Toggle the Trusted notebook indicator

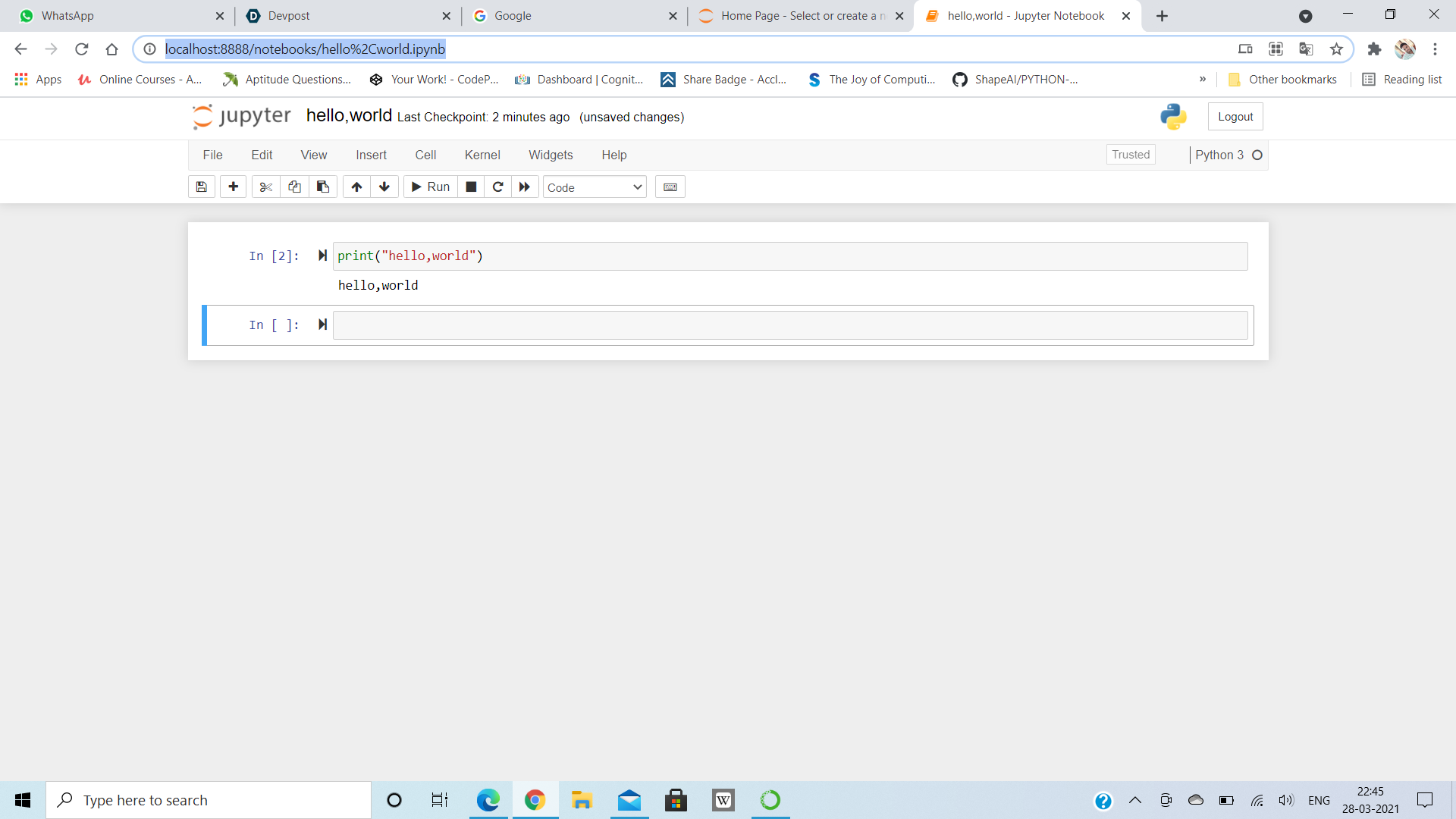(x=1131, y=155)
